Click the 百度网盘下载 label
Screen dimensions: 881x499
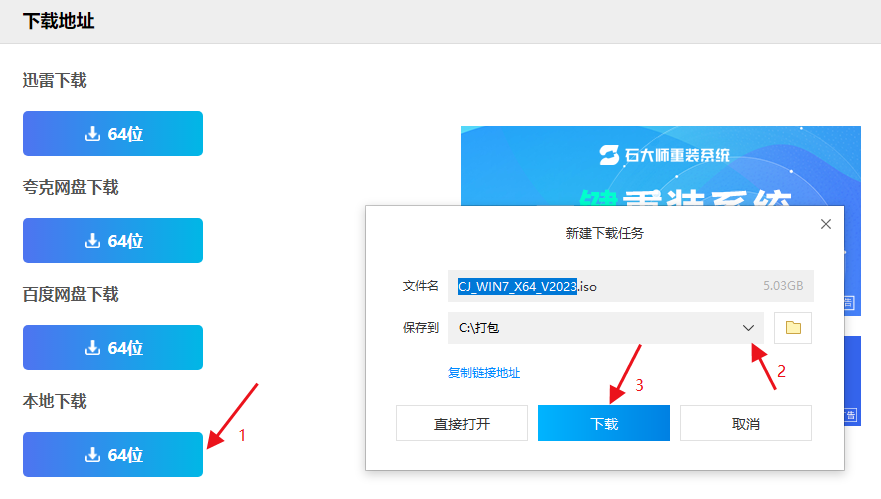[x=71, y=294]
